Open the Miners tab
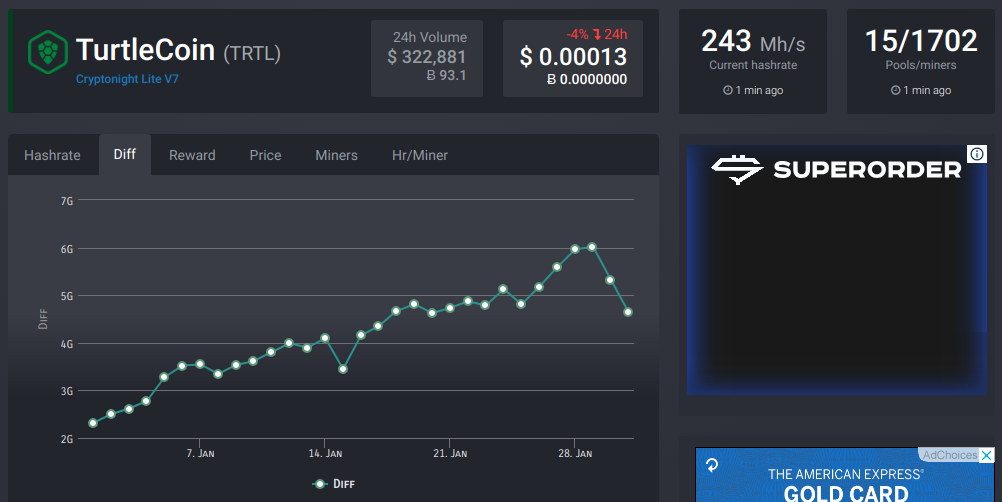This screenshot has width=1002, height=502. [336, 155]
